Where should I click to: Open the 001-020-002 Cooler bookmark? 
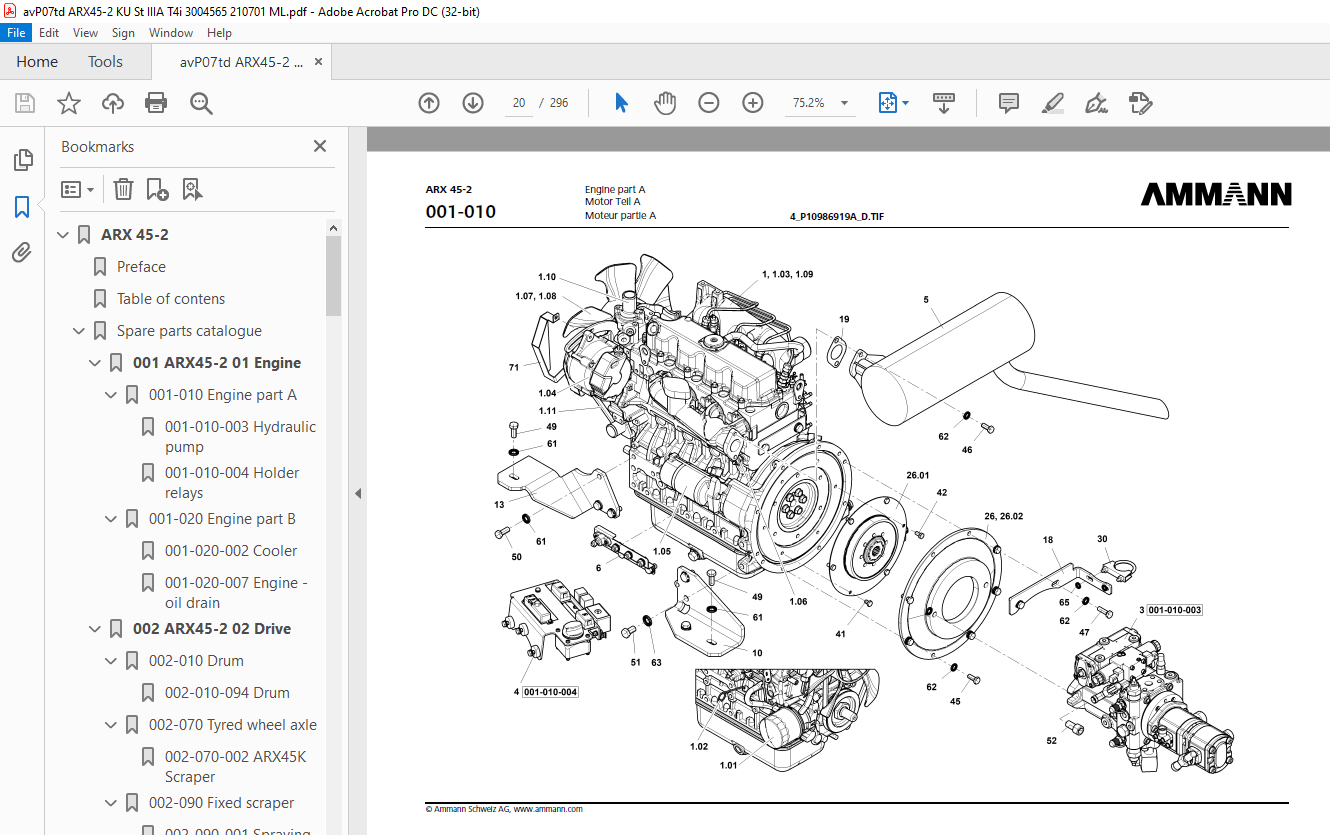pyautogui.click(x=231, y=551)
